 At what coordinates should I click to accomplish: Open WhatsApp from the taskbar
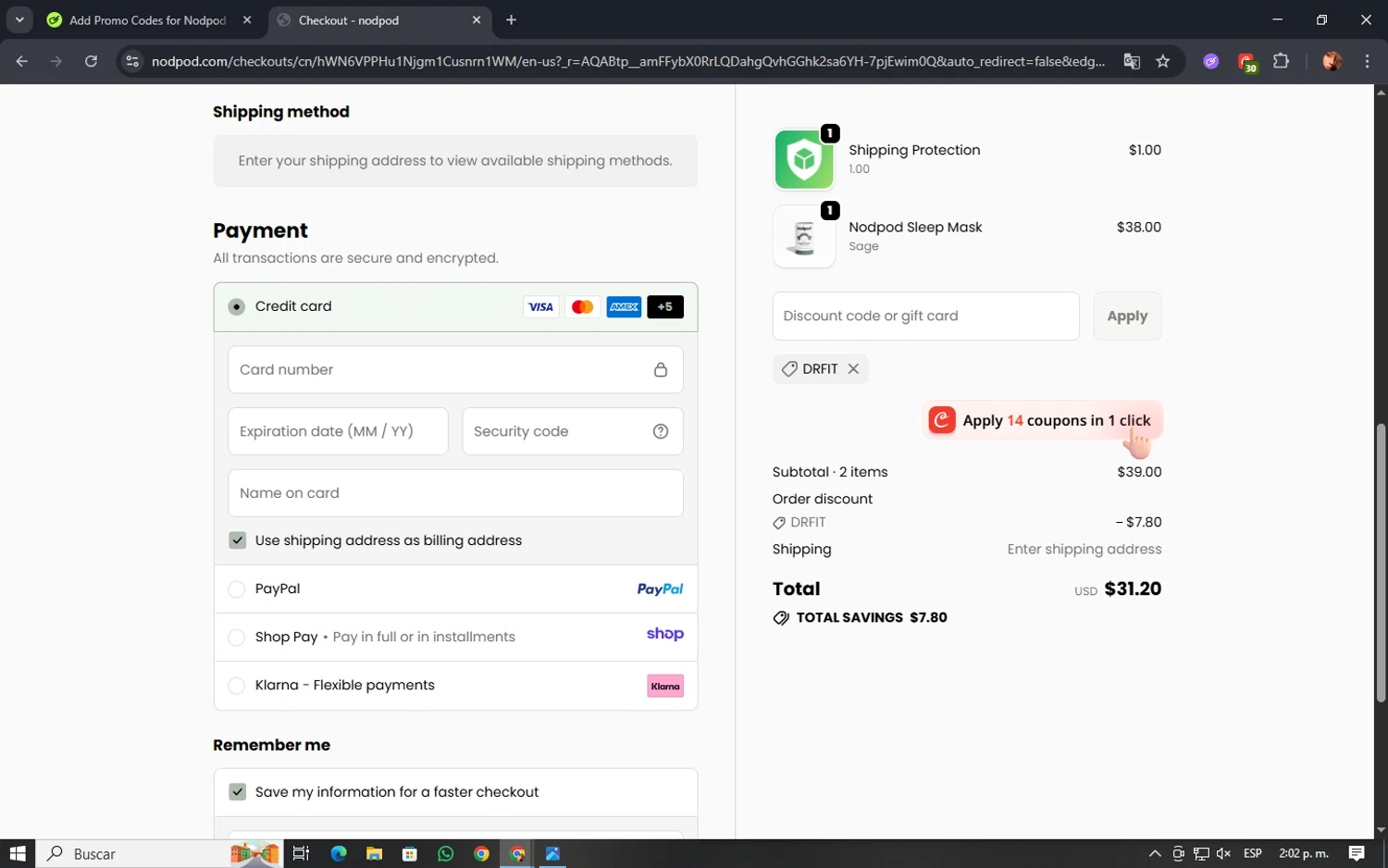coord(445,853)
